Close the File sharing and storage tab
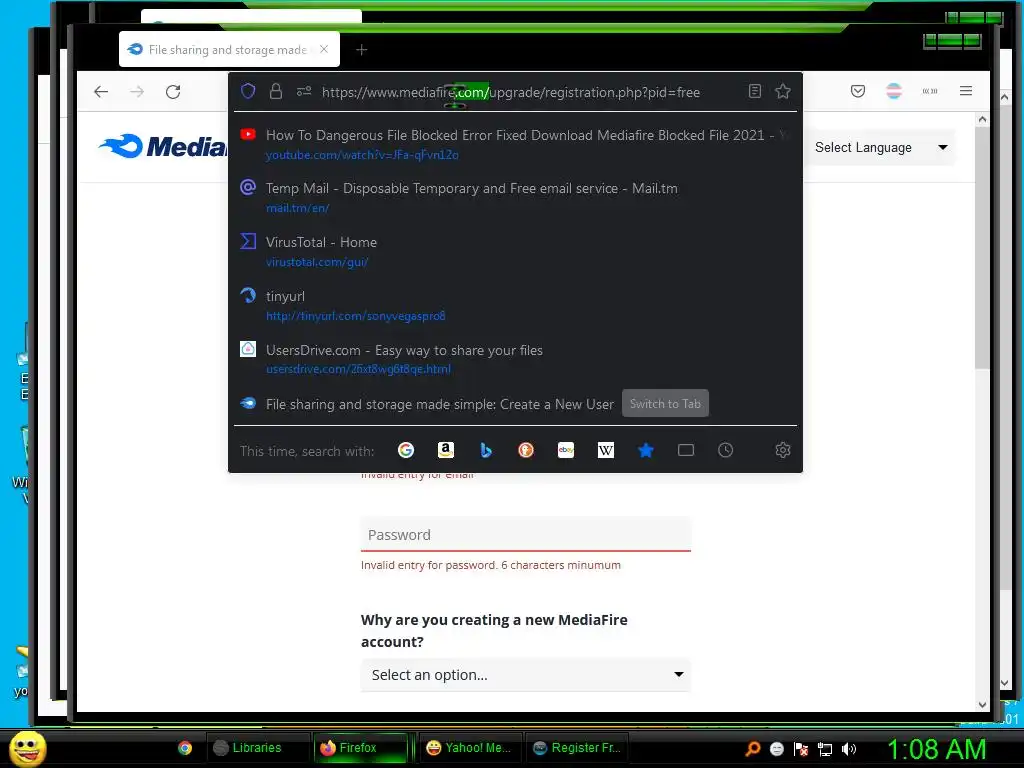 324,50
